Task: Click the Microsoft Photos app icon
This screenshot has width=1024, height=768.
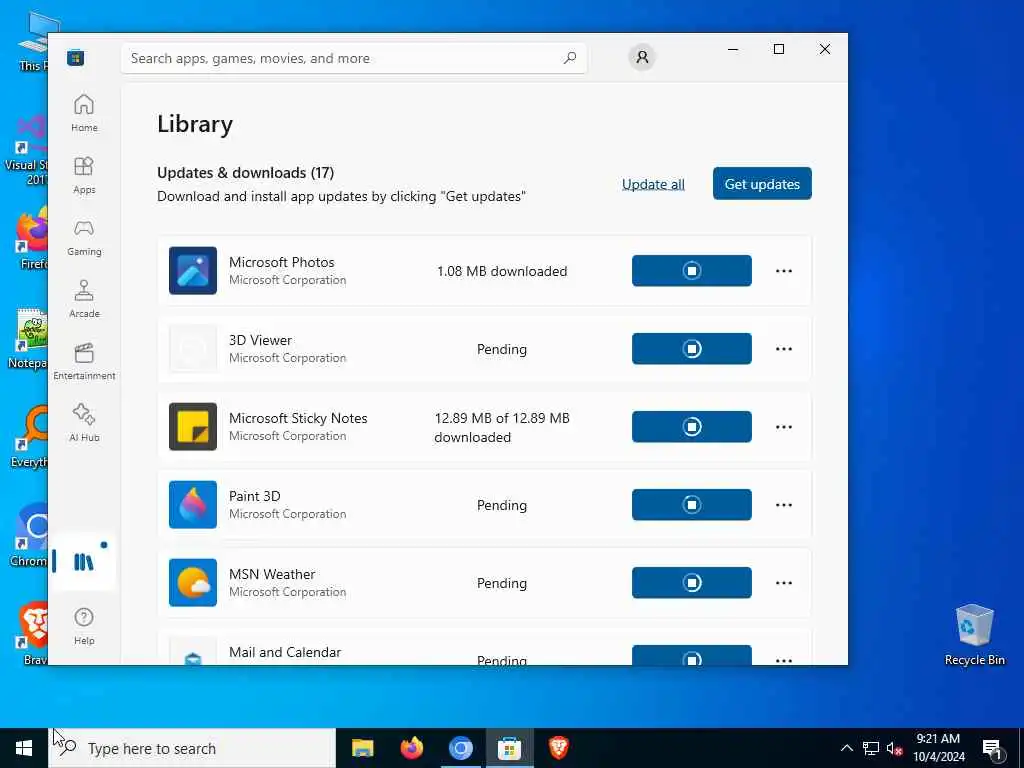Action: tap(193, 270)
